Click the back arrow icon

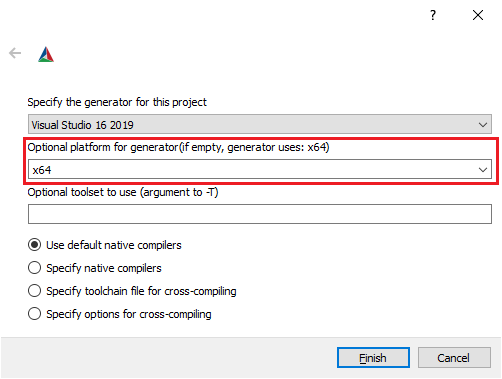(15, 53)
